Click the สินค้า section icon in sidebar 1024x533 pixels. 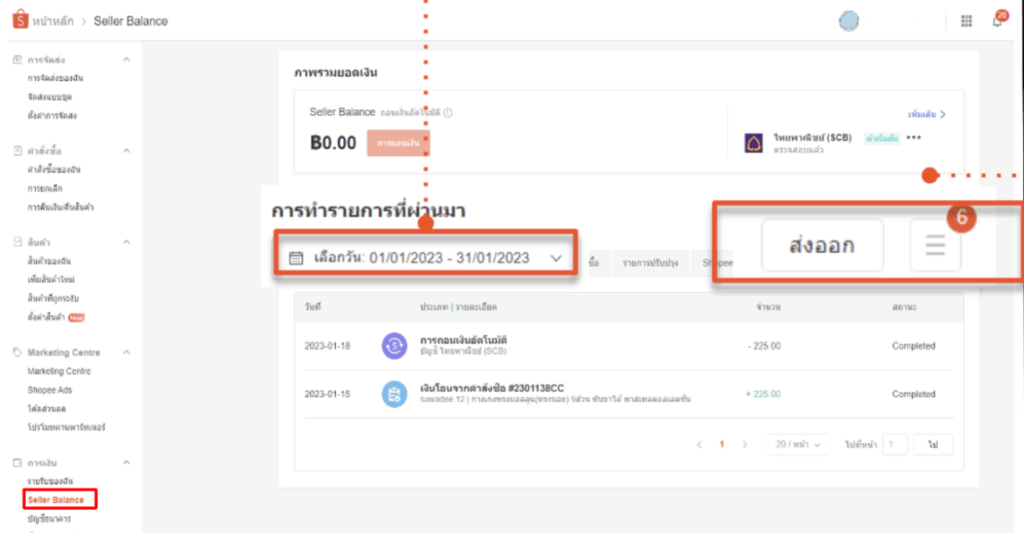tap(17, 242)
